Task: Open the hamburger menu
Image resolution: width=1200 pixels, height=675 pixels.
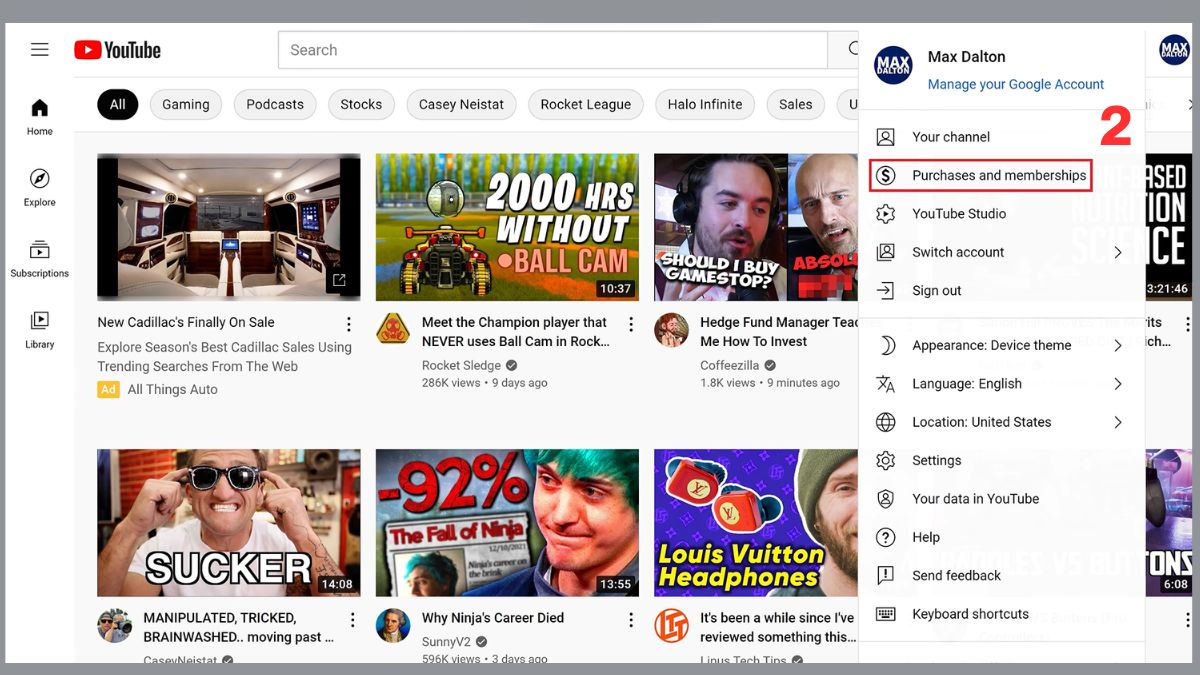Action: pos(39,49)
